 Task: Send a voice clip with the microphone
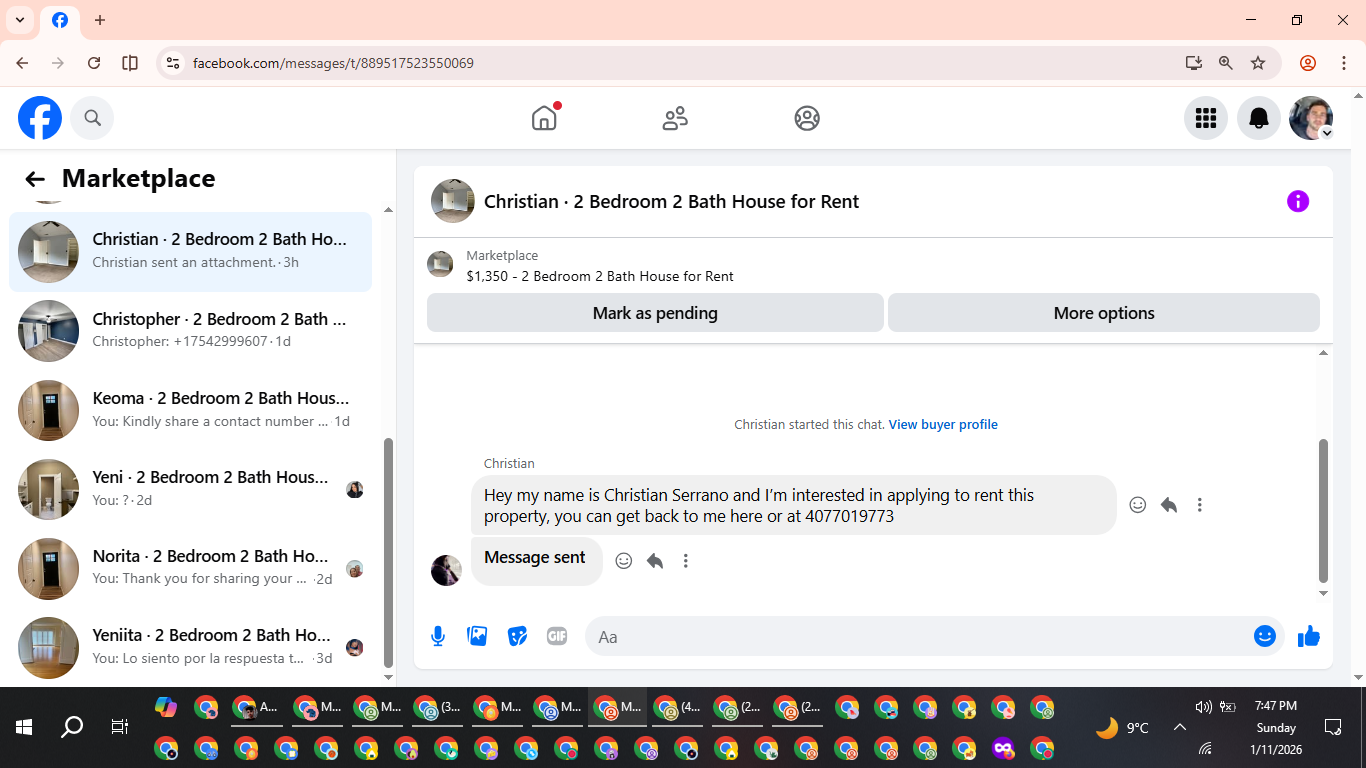click(438, 636)
